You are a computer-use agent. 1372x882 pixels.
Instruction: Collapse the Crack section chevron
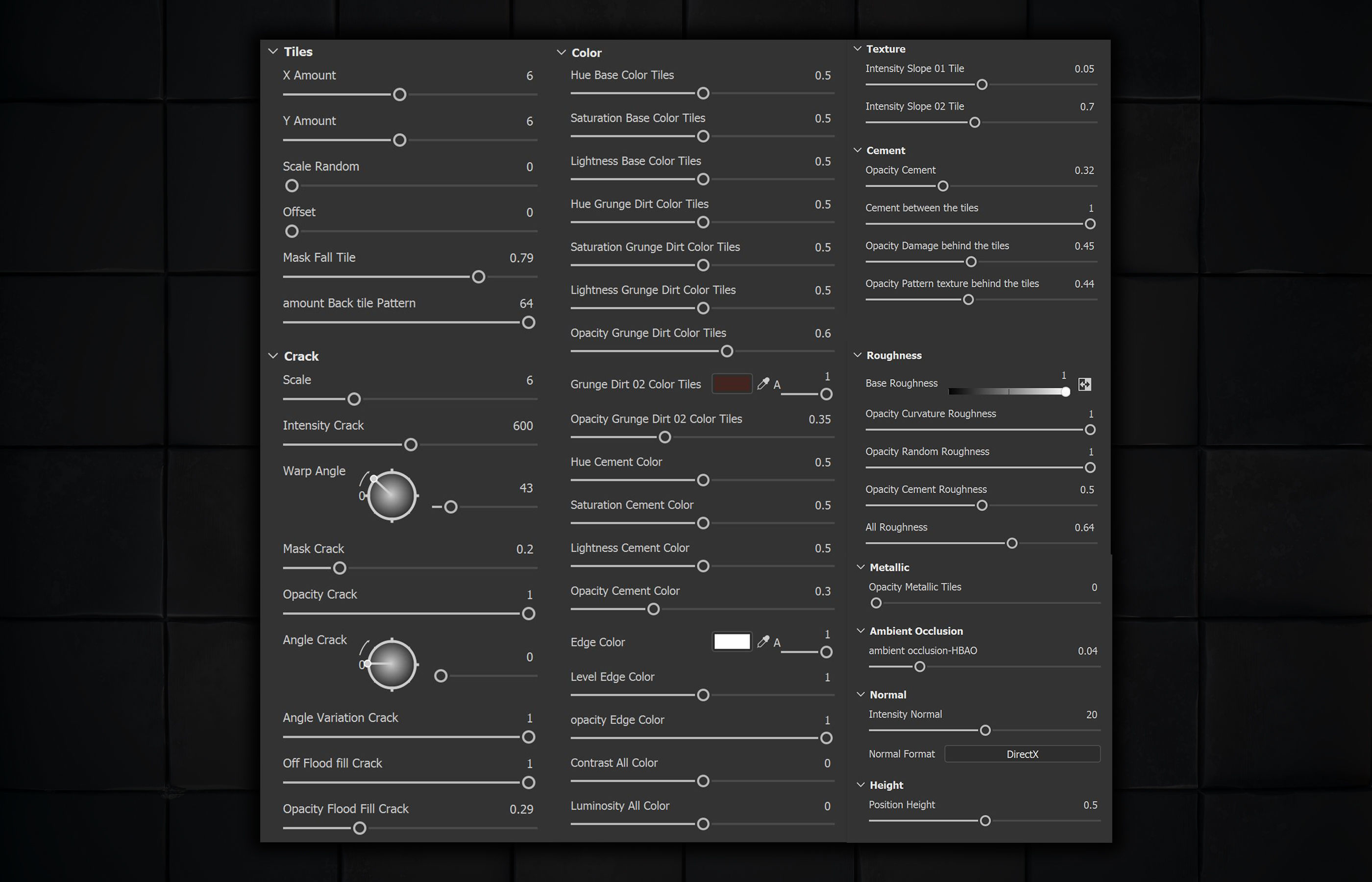click(x=273, y=356)
